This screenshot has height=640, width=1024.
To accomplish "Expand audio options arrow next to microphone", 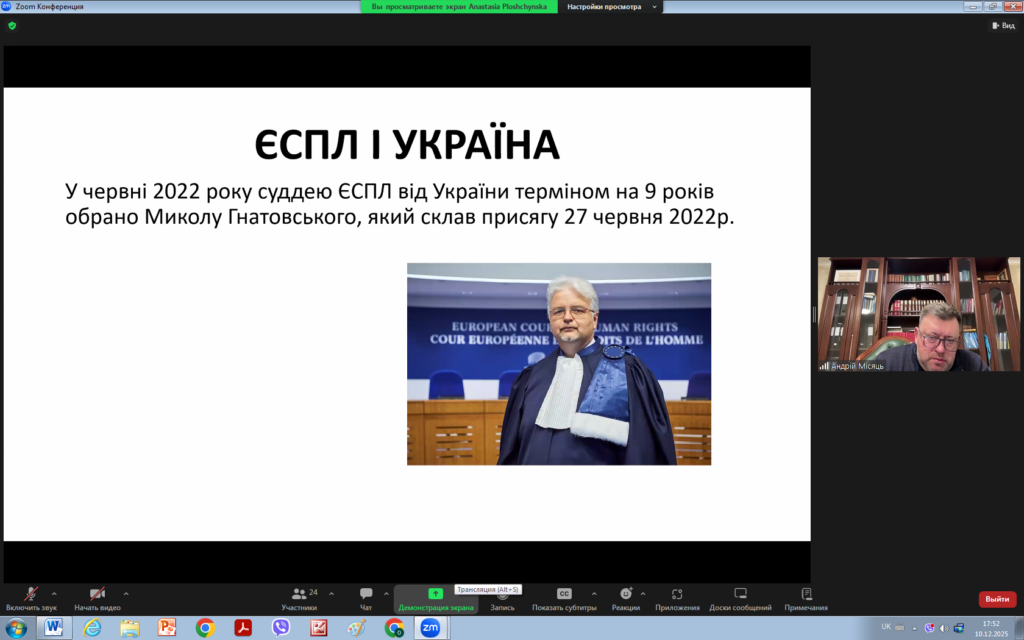I will (x=54, y=593).
